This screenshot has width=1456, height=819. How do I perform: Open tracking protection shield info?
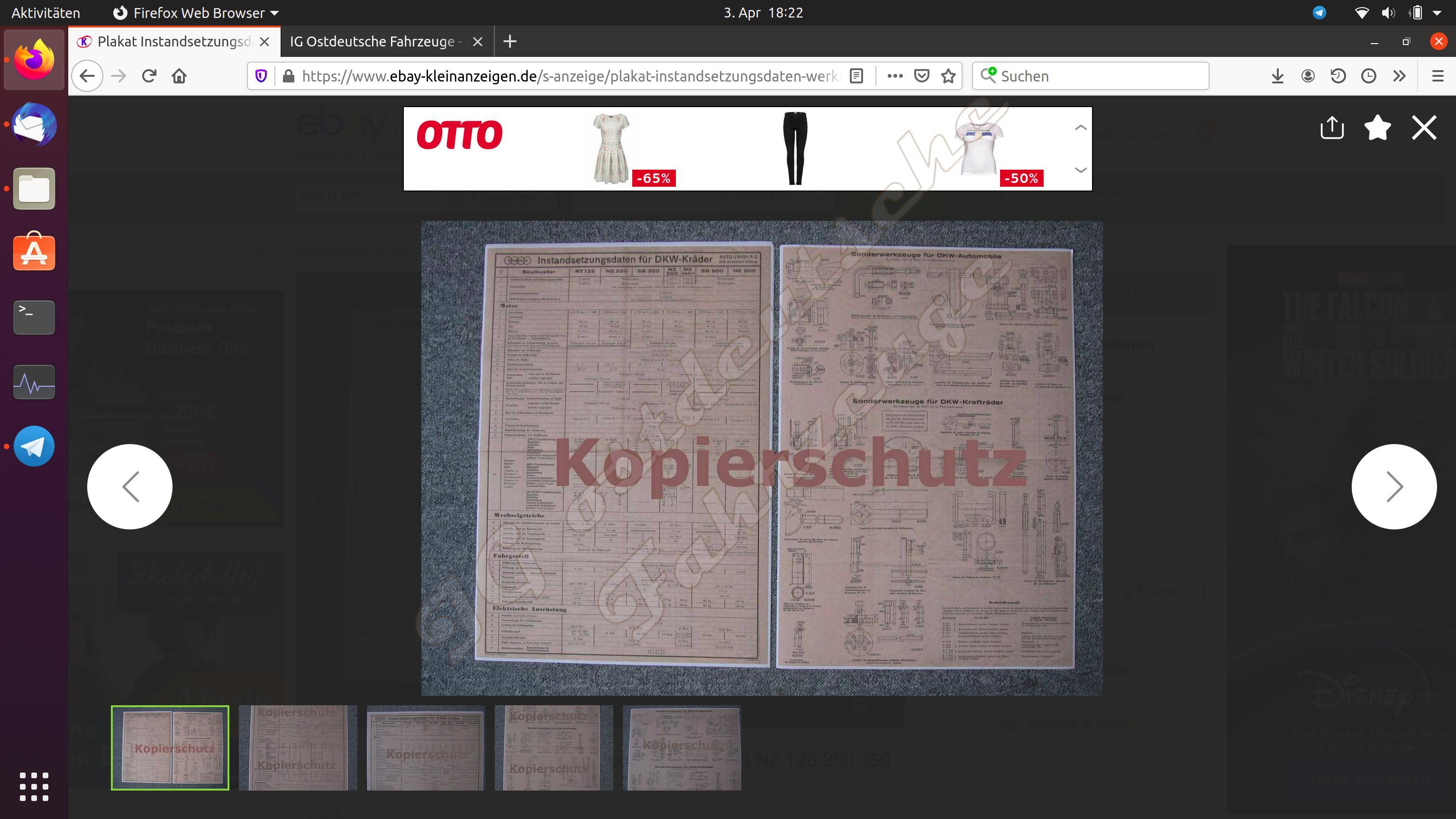click(x=261, y=76)
